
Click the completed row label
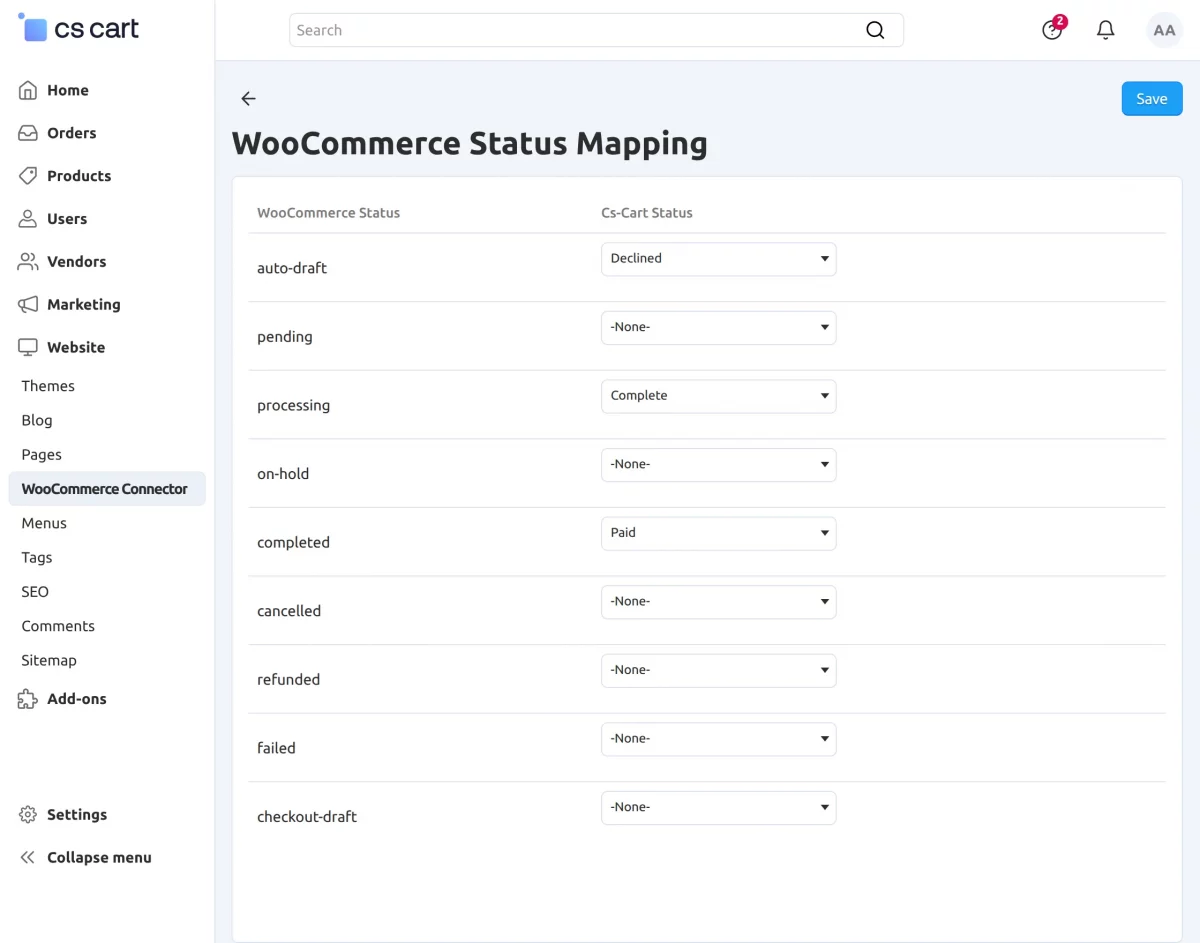coord(293,543)
